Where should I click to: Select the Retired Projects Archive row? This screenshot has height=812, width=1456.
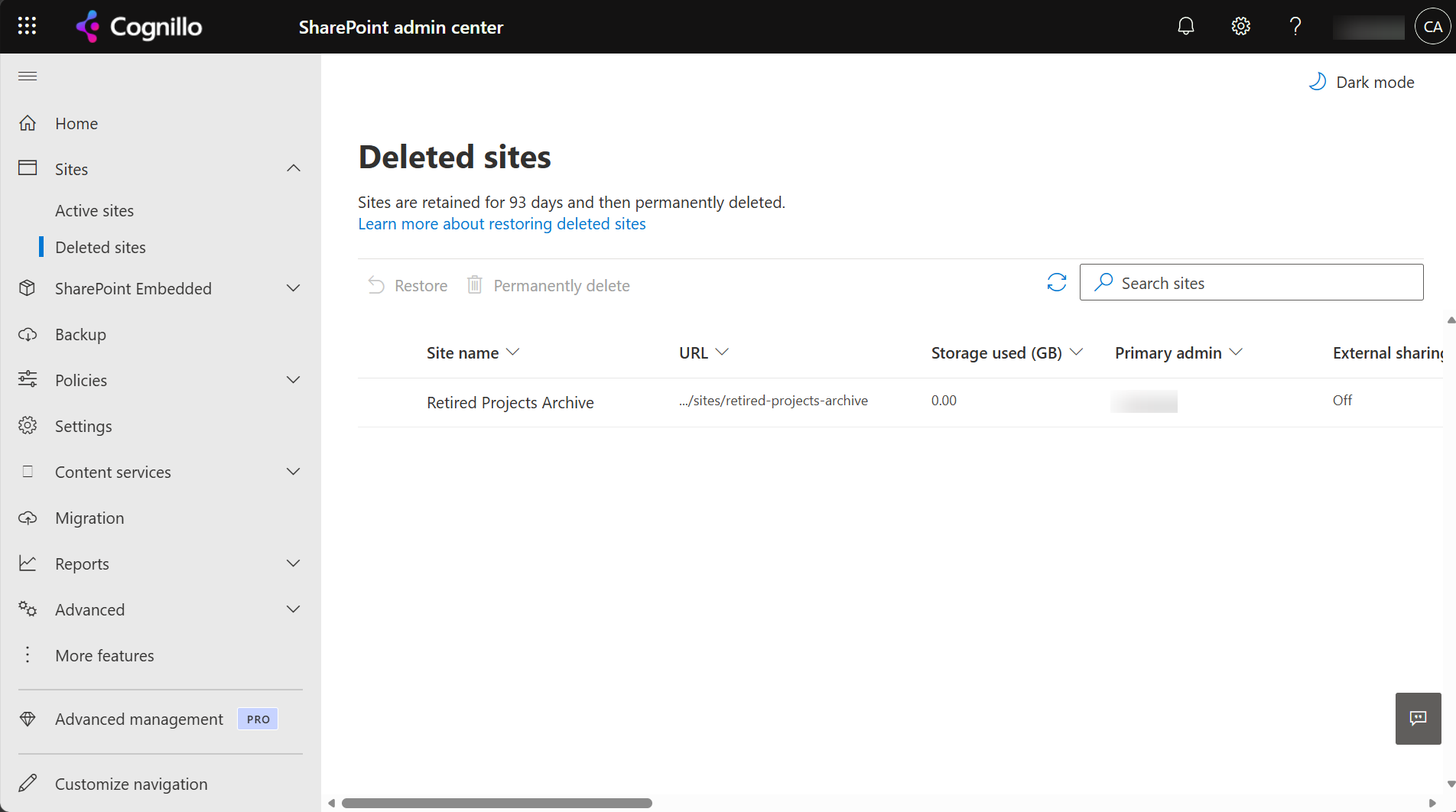coord(900,402)
